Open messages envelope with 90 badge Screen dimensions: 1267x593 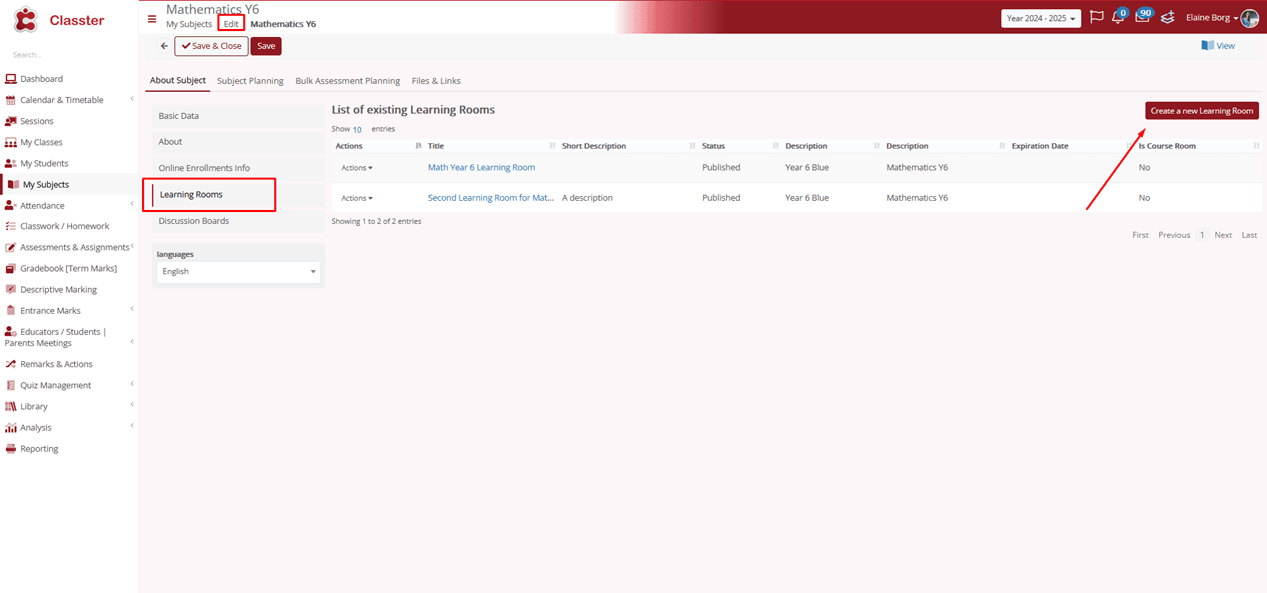(x=1143, y=17)
